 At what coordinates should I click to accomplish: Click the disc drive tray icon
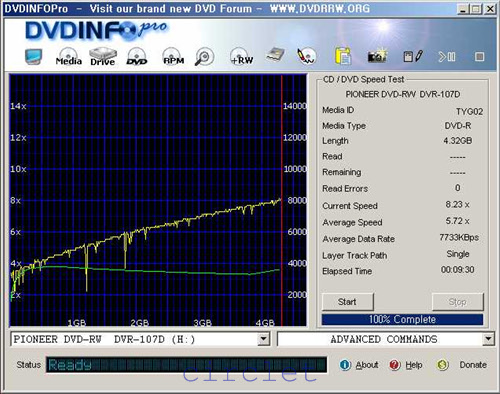pyautogui.click(x=275, y=55)
